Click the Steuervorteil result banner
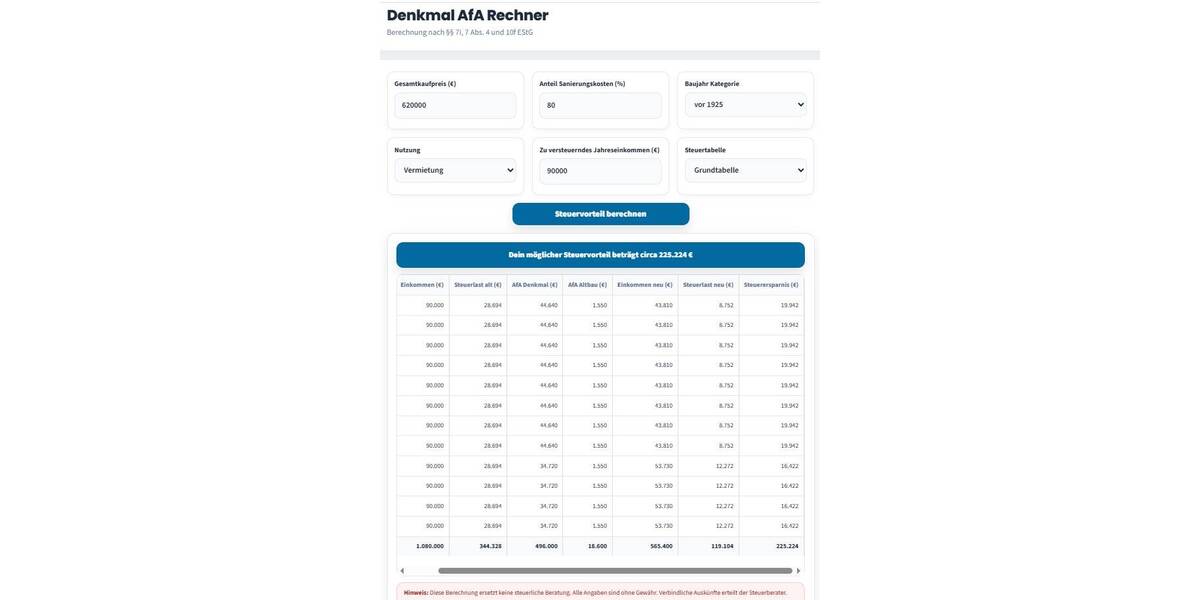1200x600 pixels. [x=600, y=255]
